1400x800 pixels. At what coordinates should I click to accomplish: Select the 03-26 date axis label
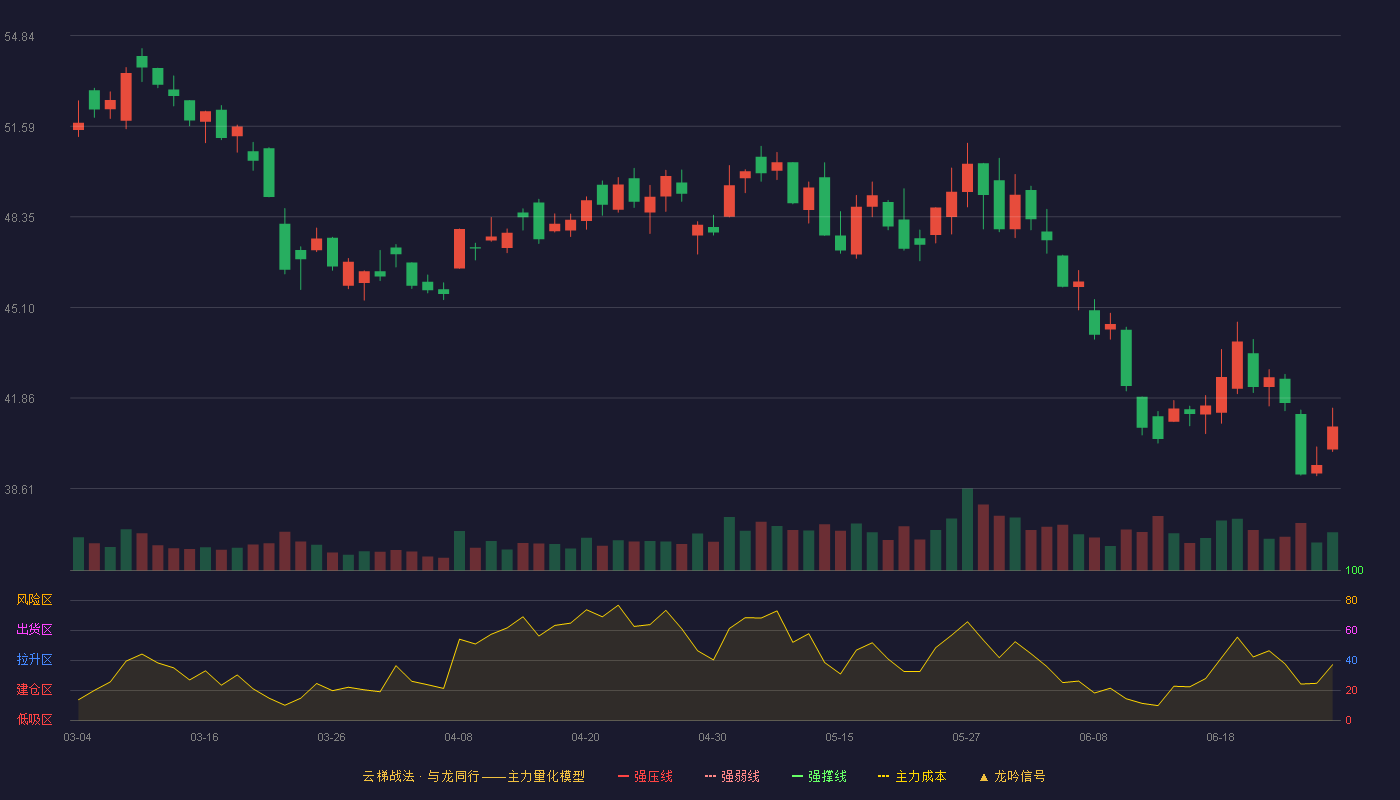click(x=331, y=737)
